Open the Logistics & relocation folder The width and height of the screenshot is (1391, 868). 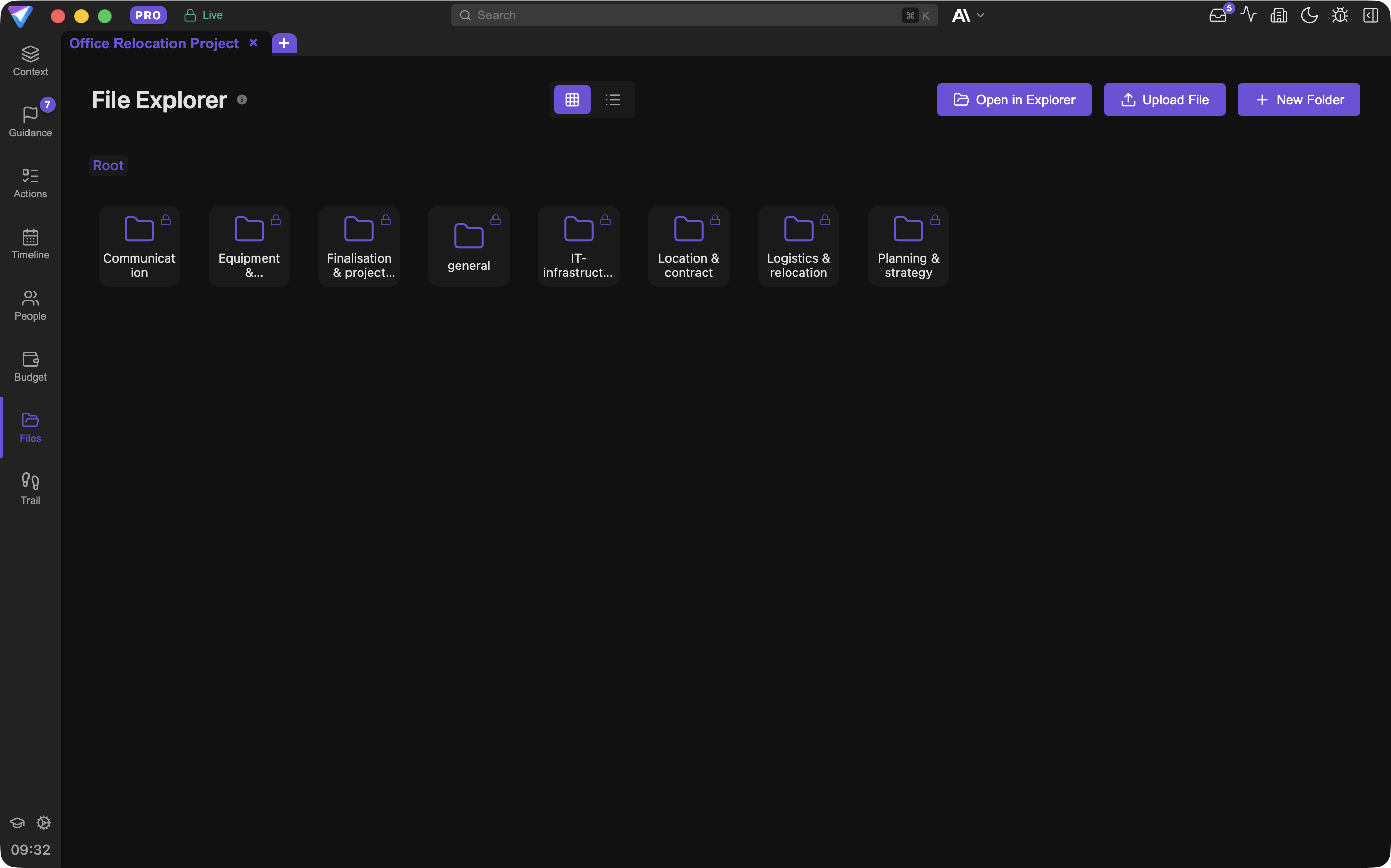(798, 246)
